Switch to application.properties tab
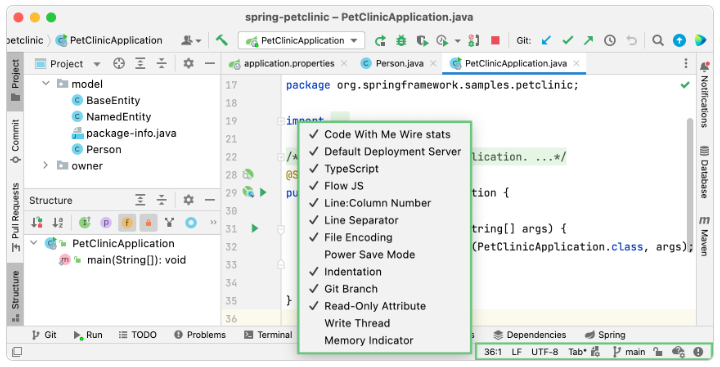Viewport: 720px width, 367px height. (x=288, y=63)
